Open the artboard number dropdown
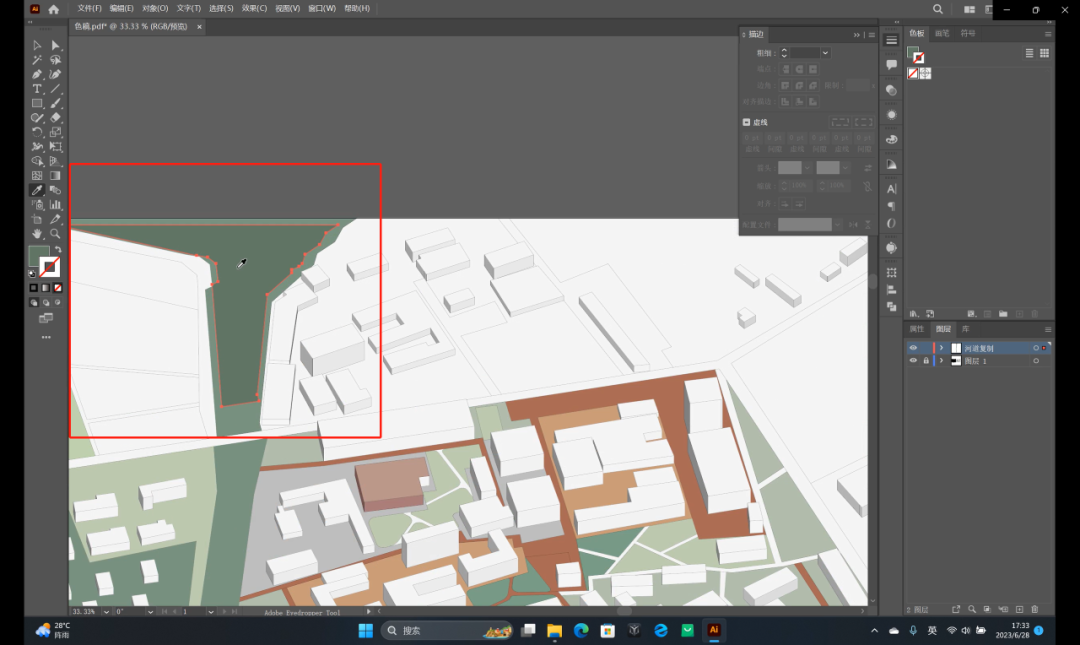 tap(211, 611)
